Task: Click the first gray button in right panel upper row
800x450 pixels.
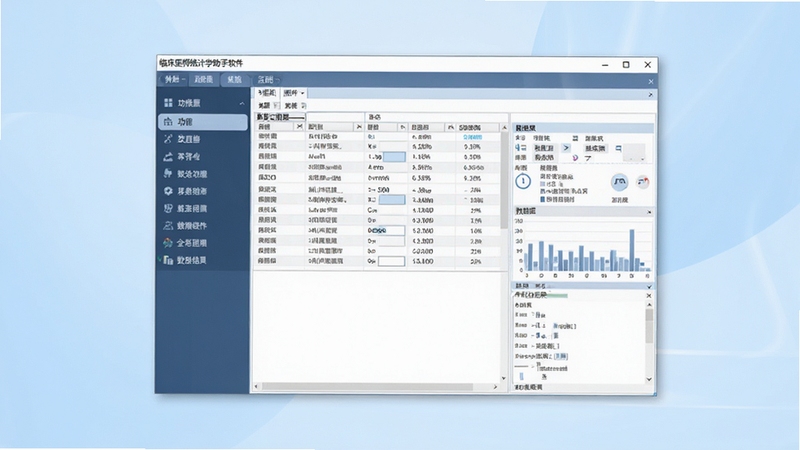Action: point(544,148)
